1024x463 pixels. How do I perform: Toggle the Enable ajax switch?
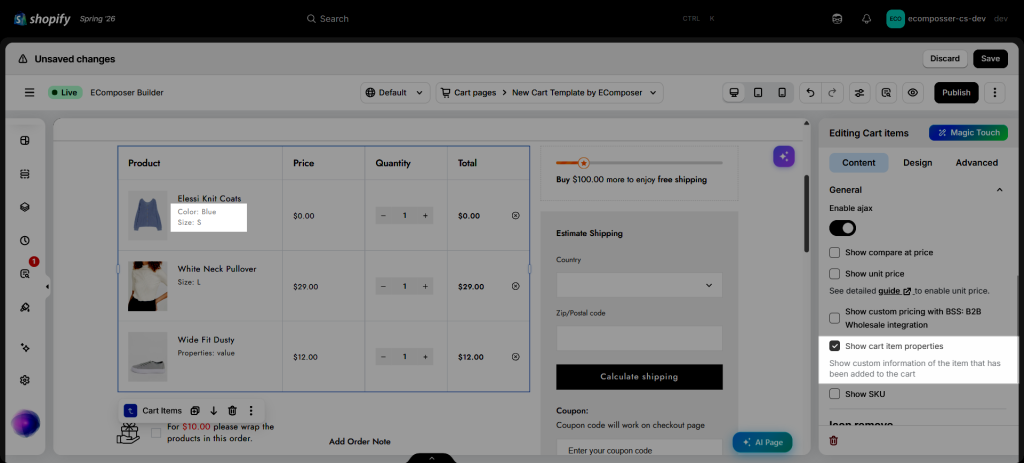tap(842, 228)
